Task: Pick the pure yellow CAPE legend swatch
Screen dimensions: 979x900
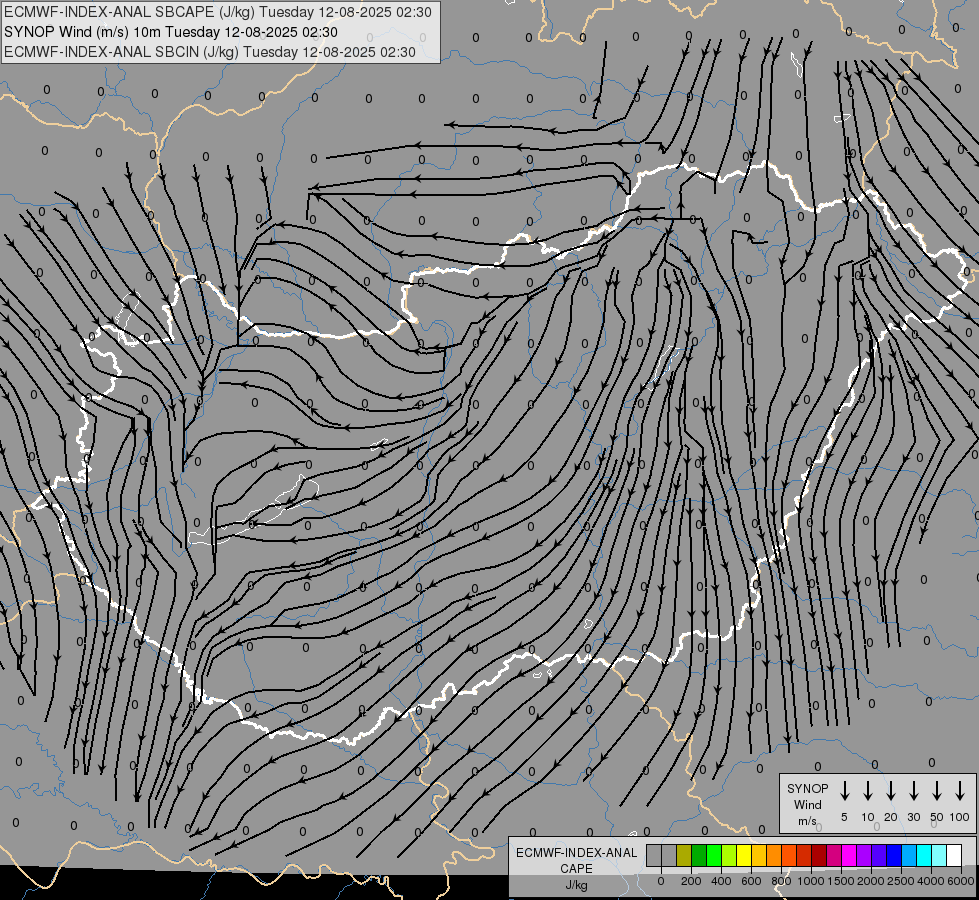Action: [x=744, y=856]
